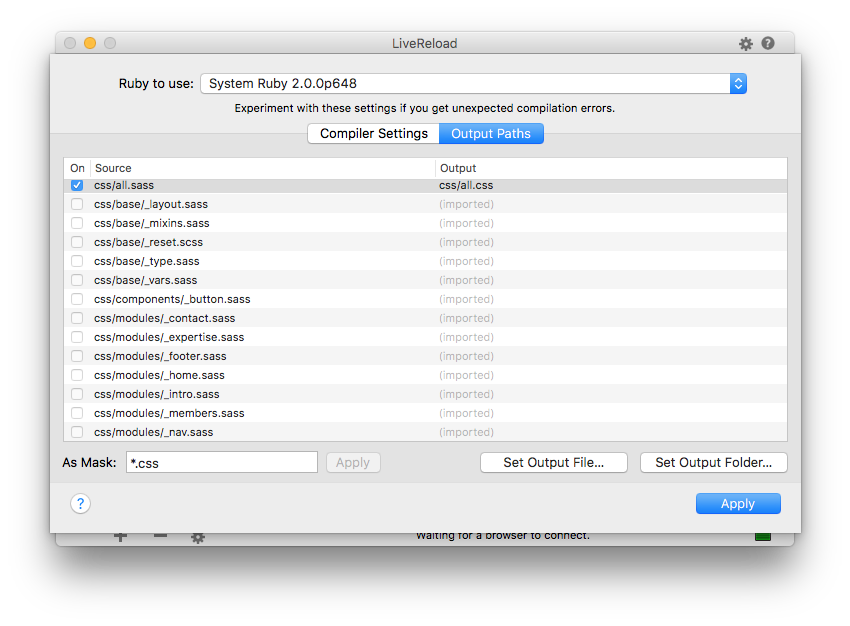Image resolution: width=850 pixels, height=626 pixels.
Task: Click (imported) output of _layout.sass row
Action: [x=466, y=204]
